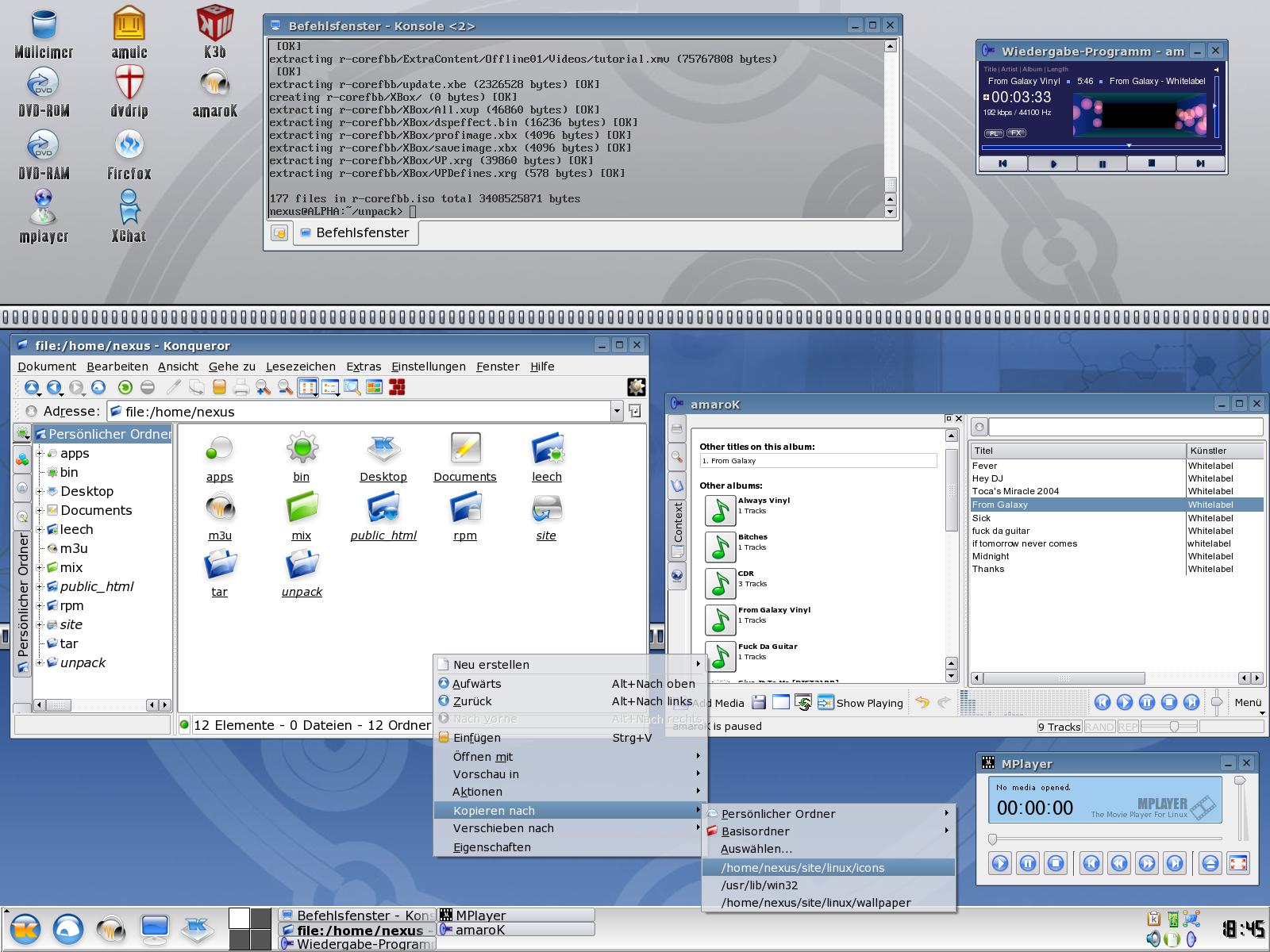The image size is (1270, 952).
Task: Click the Konsole icon on panel
Action: click(x=154, y=930)
